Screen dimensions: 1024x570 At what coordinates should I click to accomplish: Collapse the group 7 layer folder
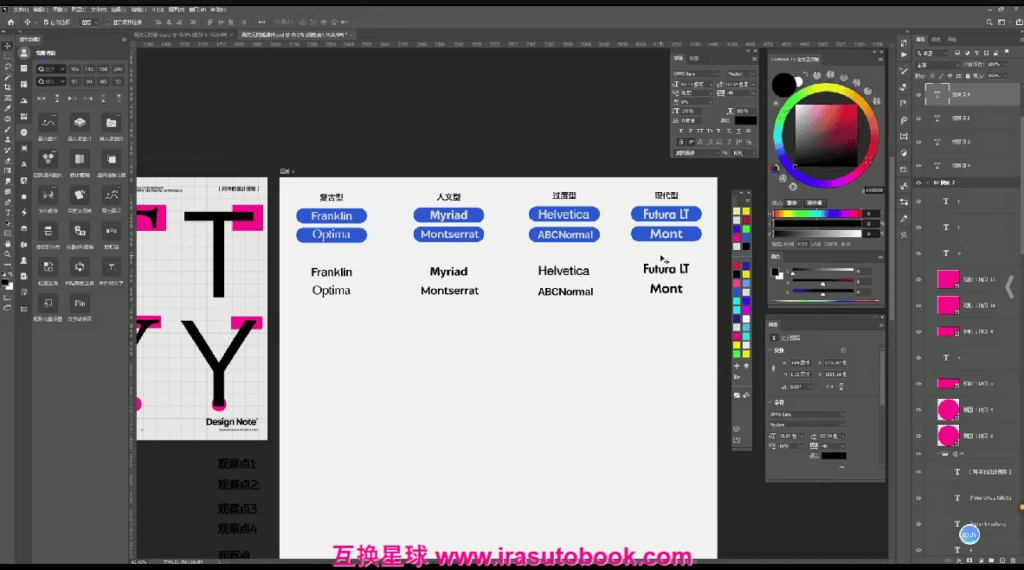point(927,183)
